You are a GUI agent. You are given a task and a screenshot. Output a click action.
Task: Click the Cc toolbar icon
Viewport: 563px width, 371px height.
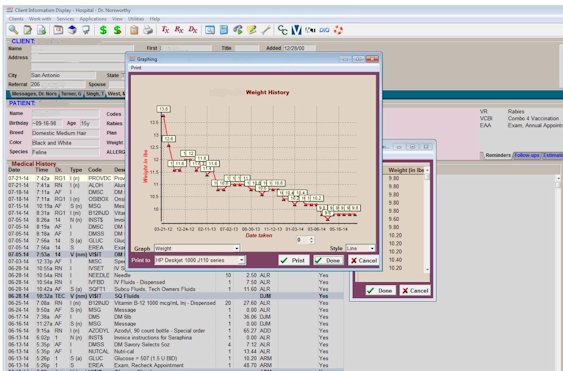point(283,30)
